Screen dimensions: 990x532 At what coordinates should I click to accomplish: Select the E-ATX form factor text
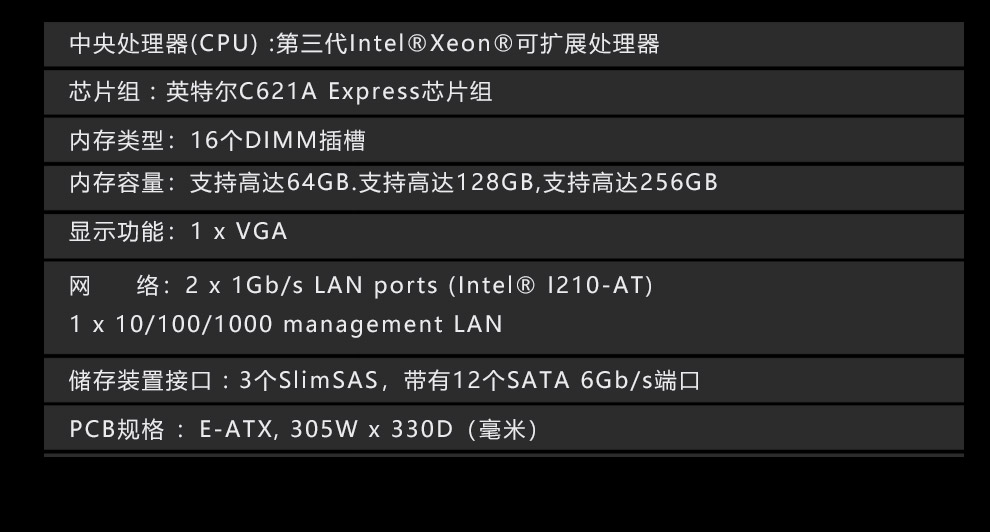point(236,430)
